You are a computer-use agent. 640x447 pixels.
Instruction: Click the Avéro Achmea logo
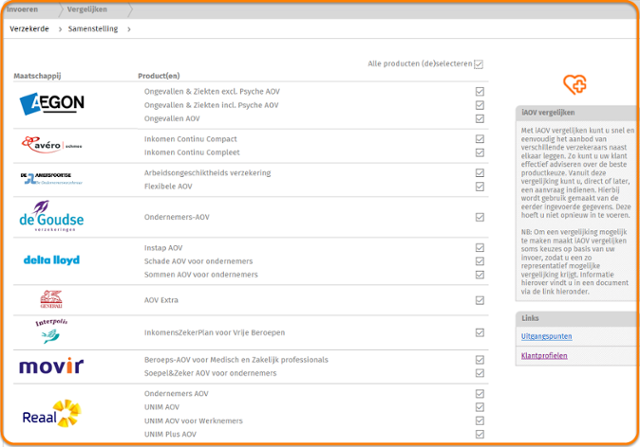(x=51, y=144)
